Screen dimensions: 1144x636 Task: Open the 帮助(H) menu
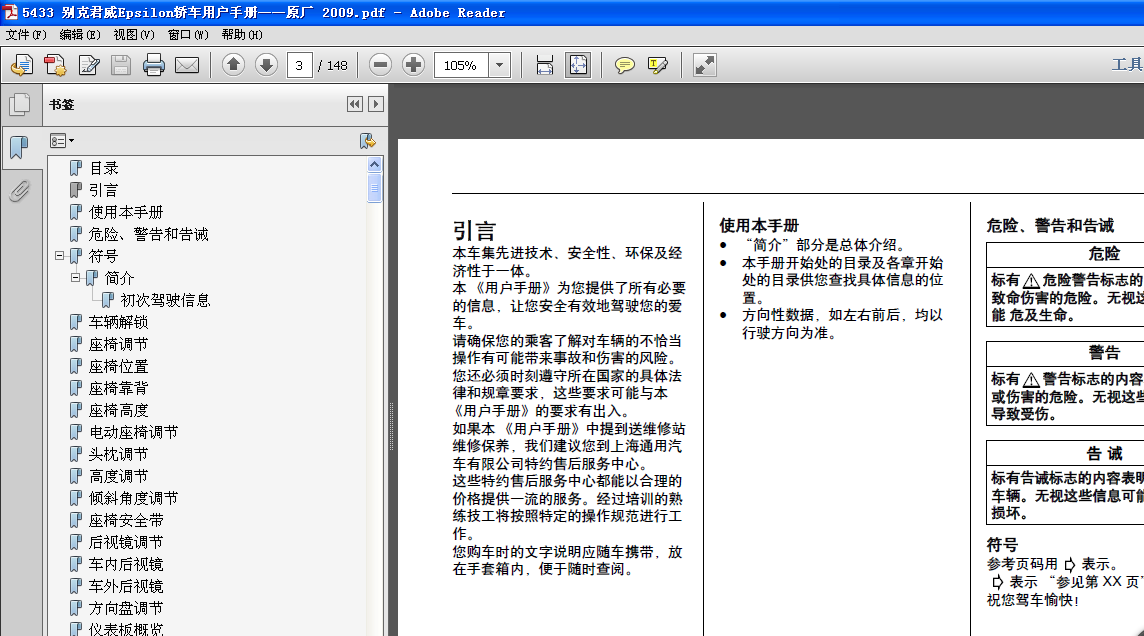(x=241, y=34)
